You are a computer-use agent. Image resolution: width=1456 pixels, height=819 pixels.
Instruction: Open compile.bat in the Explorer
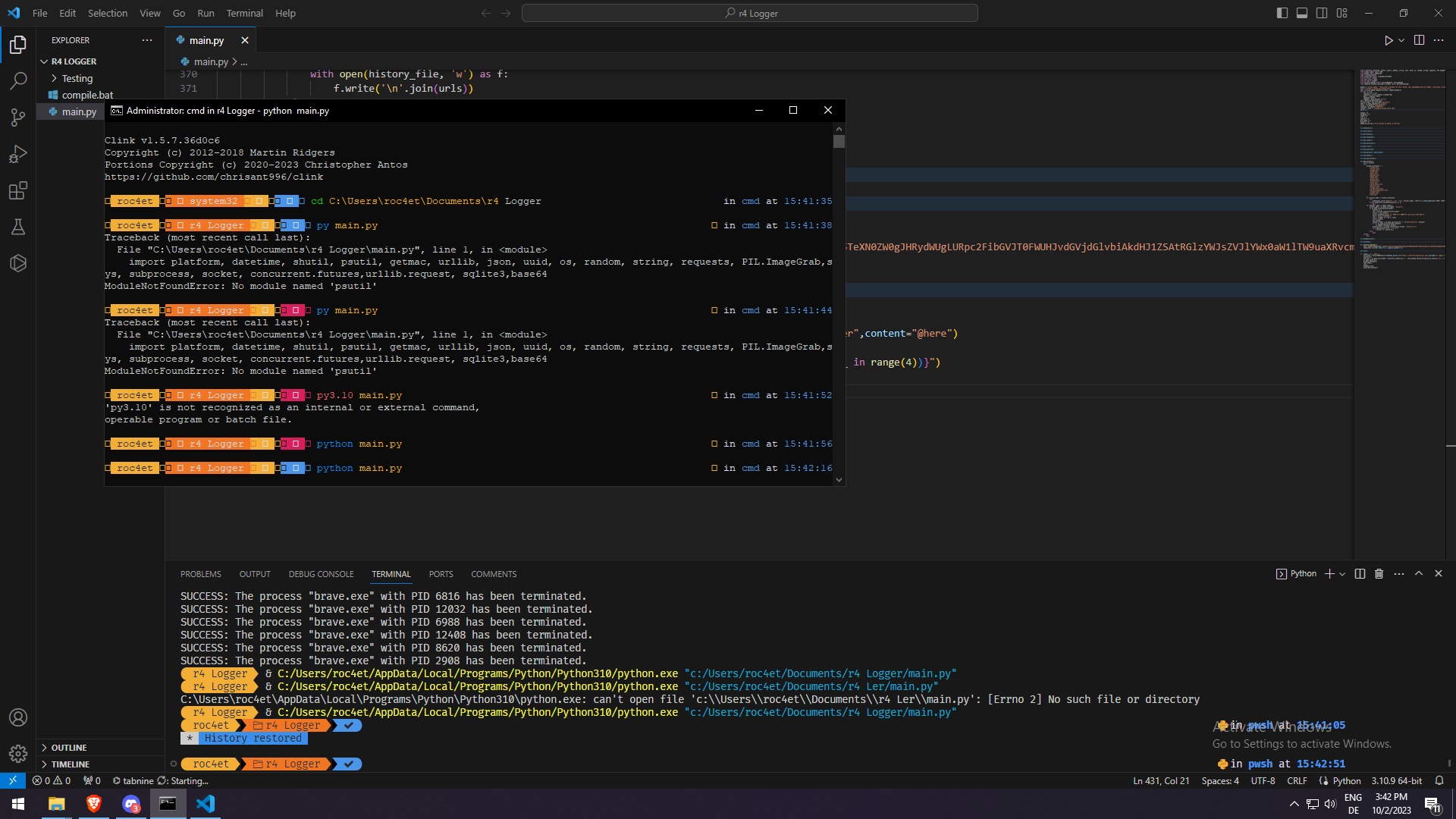click(x=87, y=95)
